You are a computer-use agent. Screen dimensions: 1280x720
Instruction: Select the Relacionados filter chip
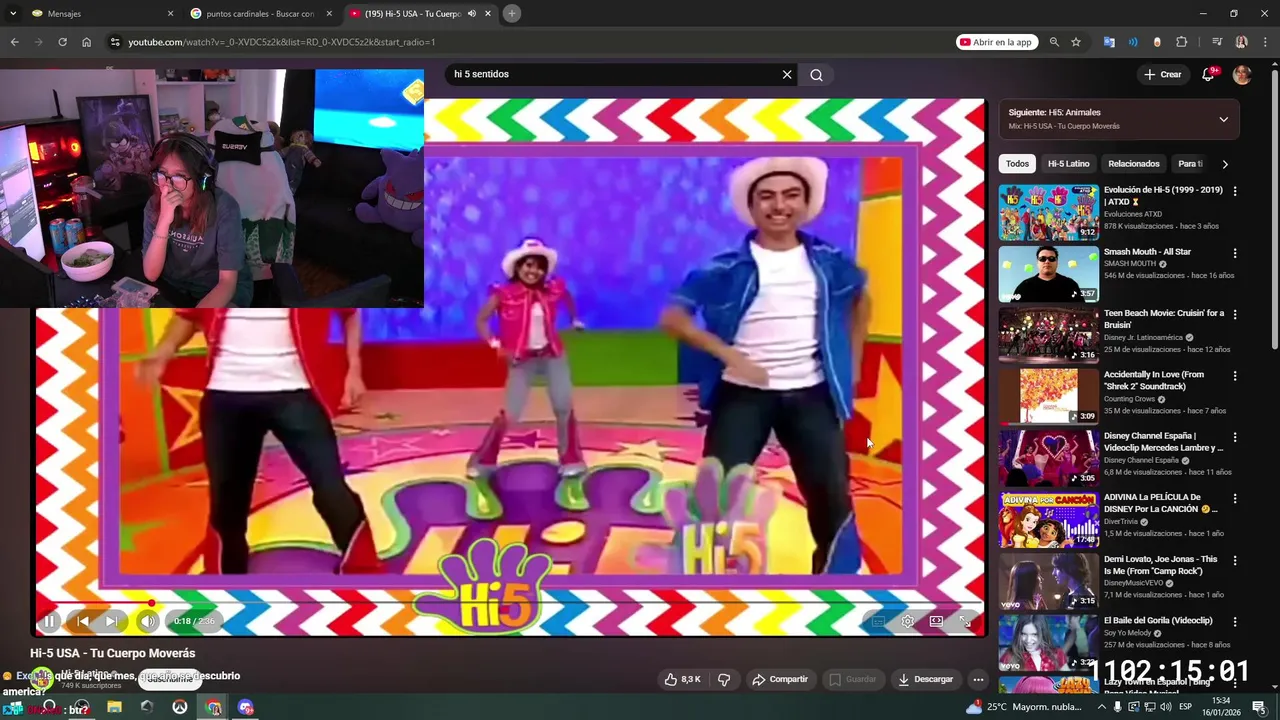pyautogui.click(x=1134, y=164)
